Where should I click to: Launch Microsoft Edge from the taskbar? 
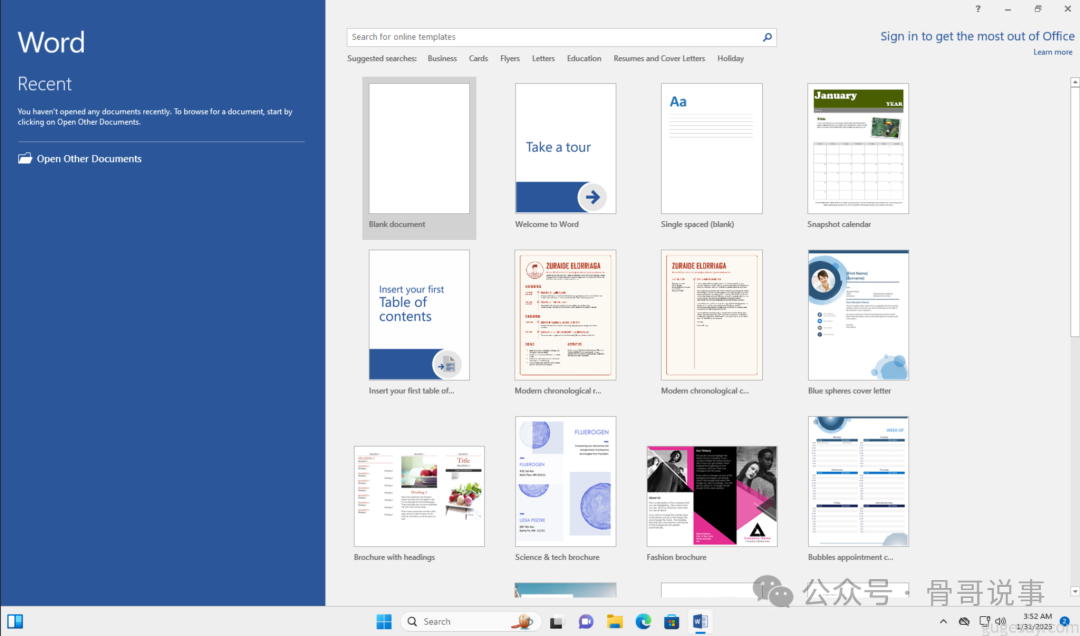tap(643, 622)
